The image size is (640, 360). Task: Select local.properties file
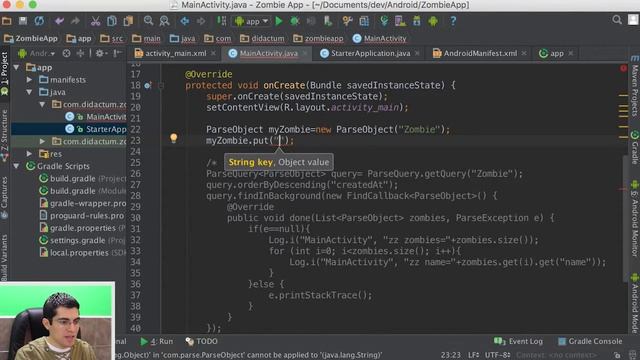pos(83,253)
